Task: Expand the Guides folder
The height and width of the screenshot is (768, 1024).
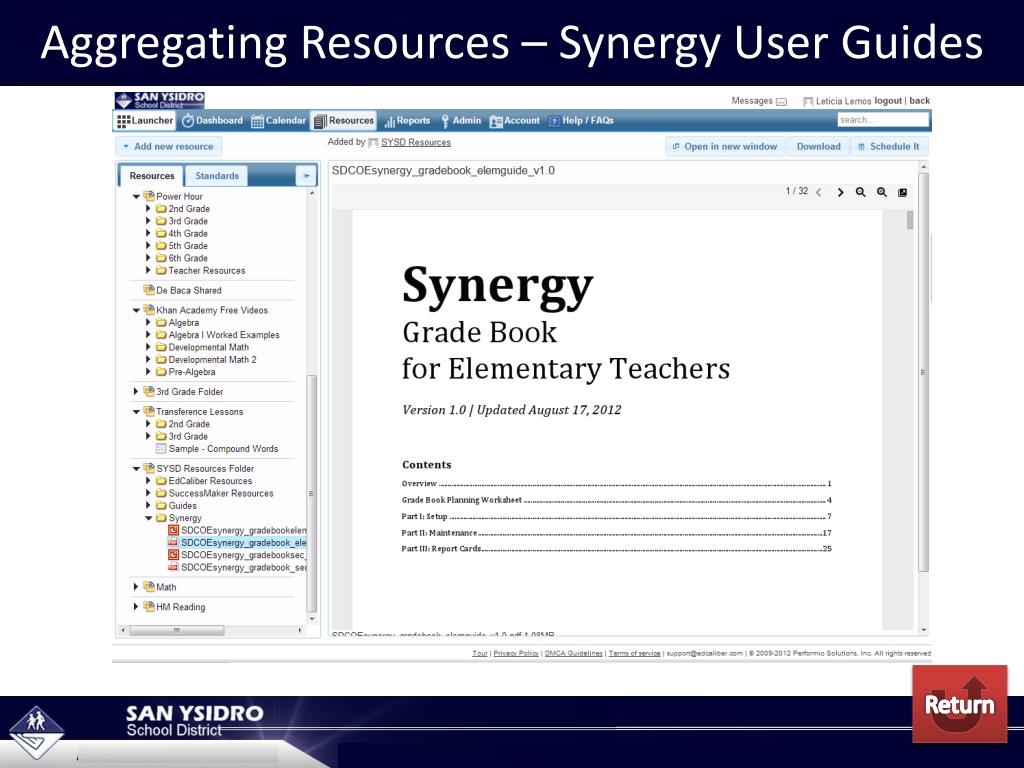Action: point(148,505)
